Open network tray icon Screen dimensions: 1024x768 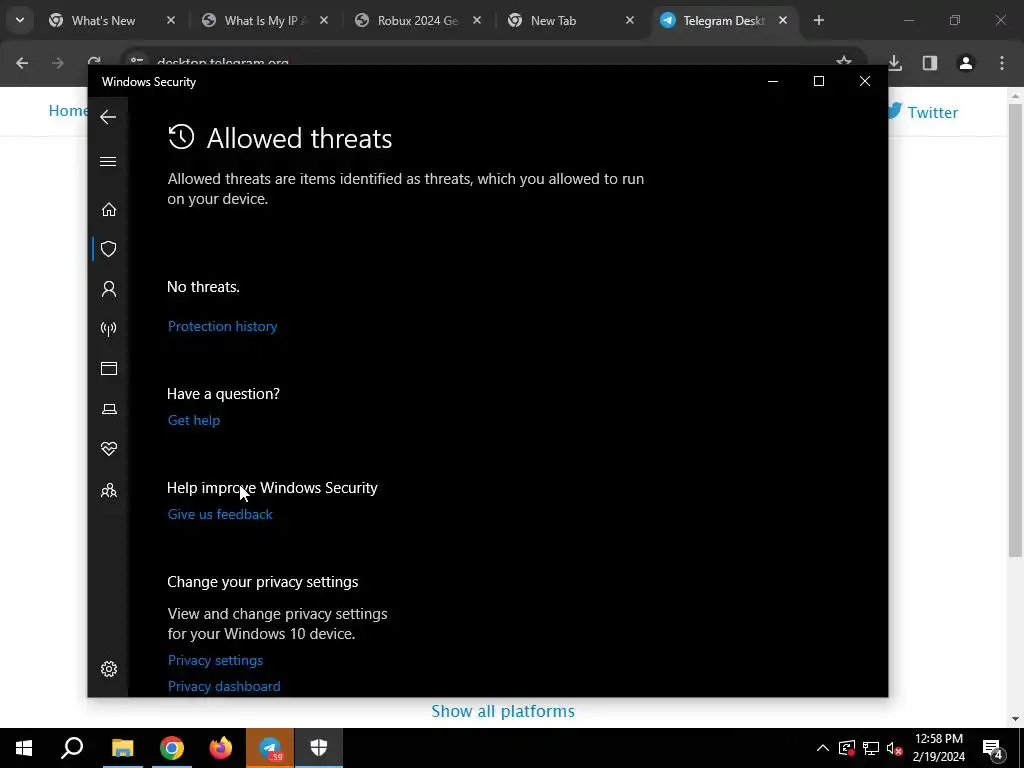pos(871,748)
